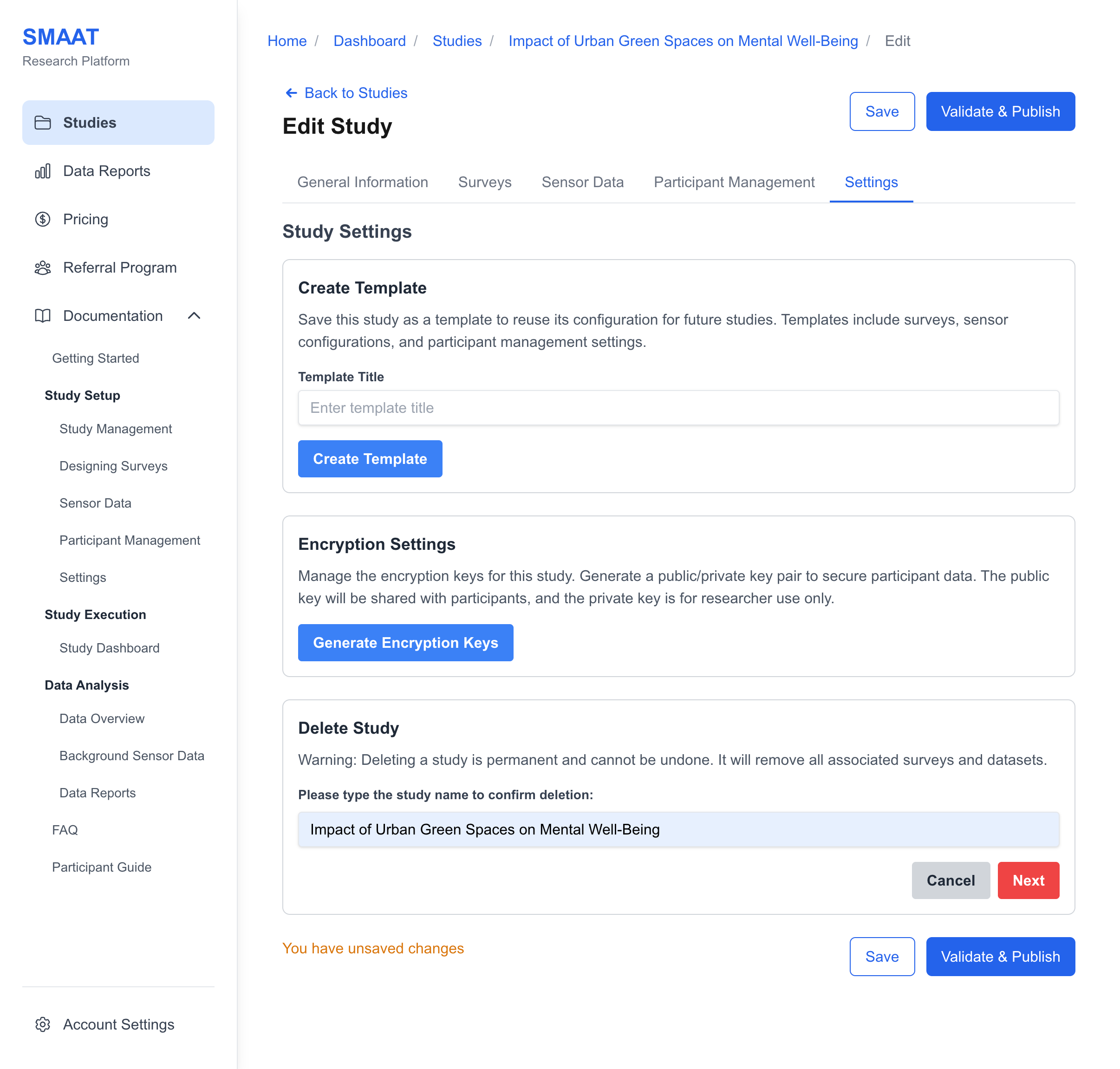Click the Documentation book icon
This screenshot has height=1069, width=1120.
[43, 316]
